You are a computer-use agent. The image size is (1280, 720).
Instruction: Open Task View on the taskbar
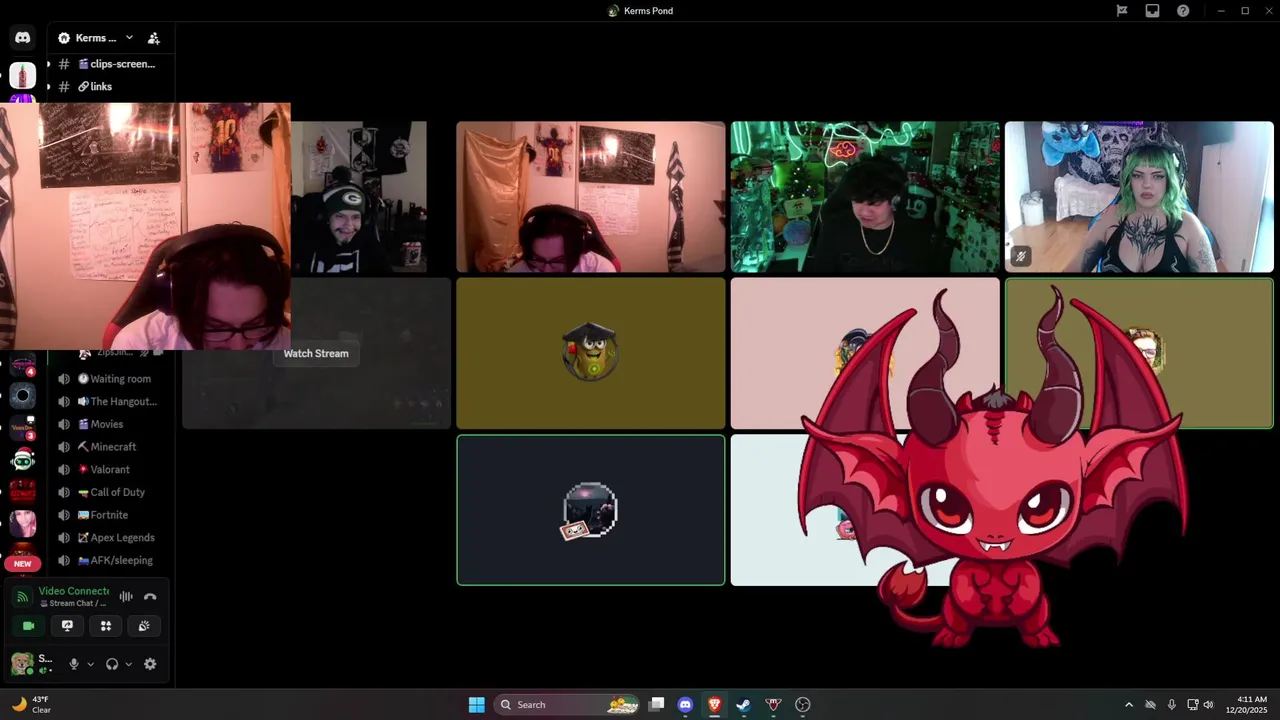[656, 705]
